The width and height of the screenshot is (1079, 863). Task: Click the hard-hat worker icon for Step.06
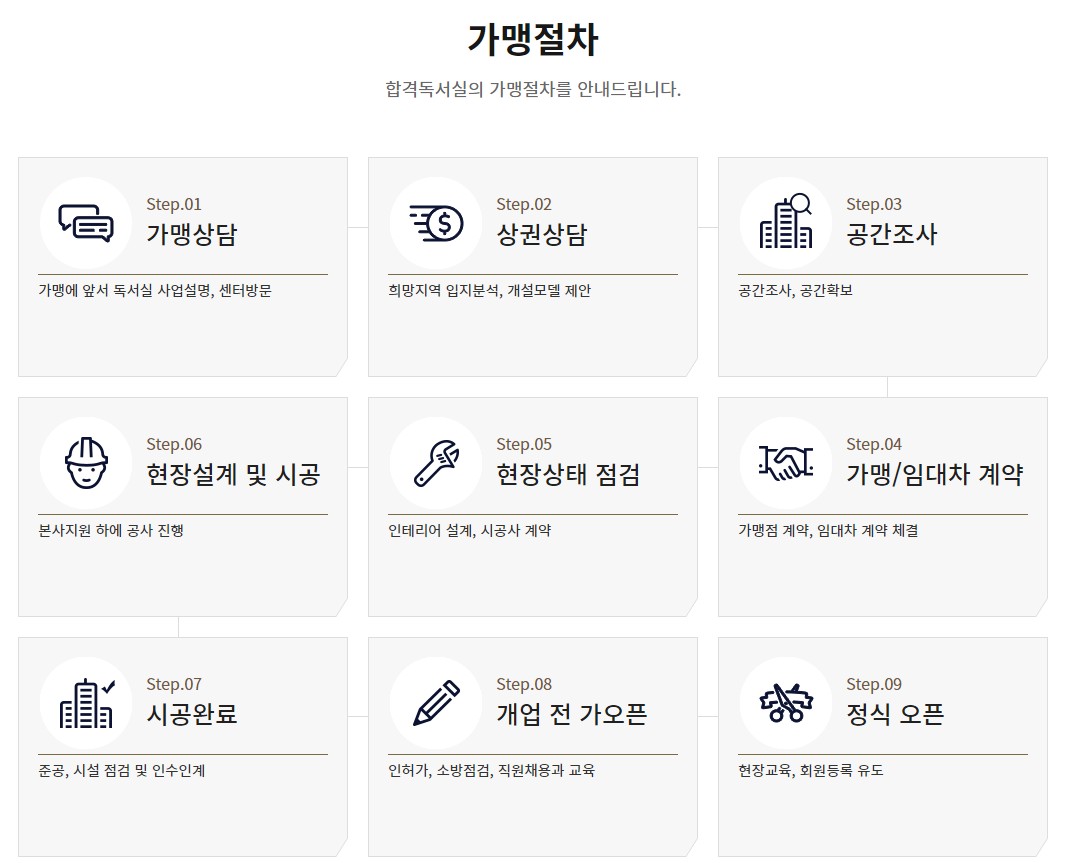85,462
